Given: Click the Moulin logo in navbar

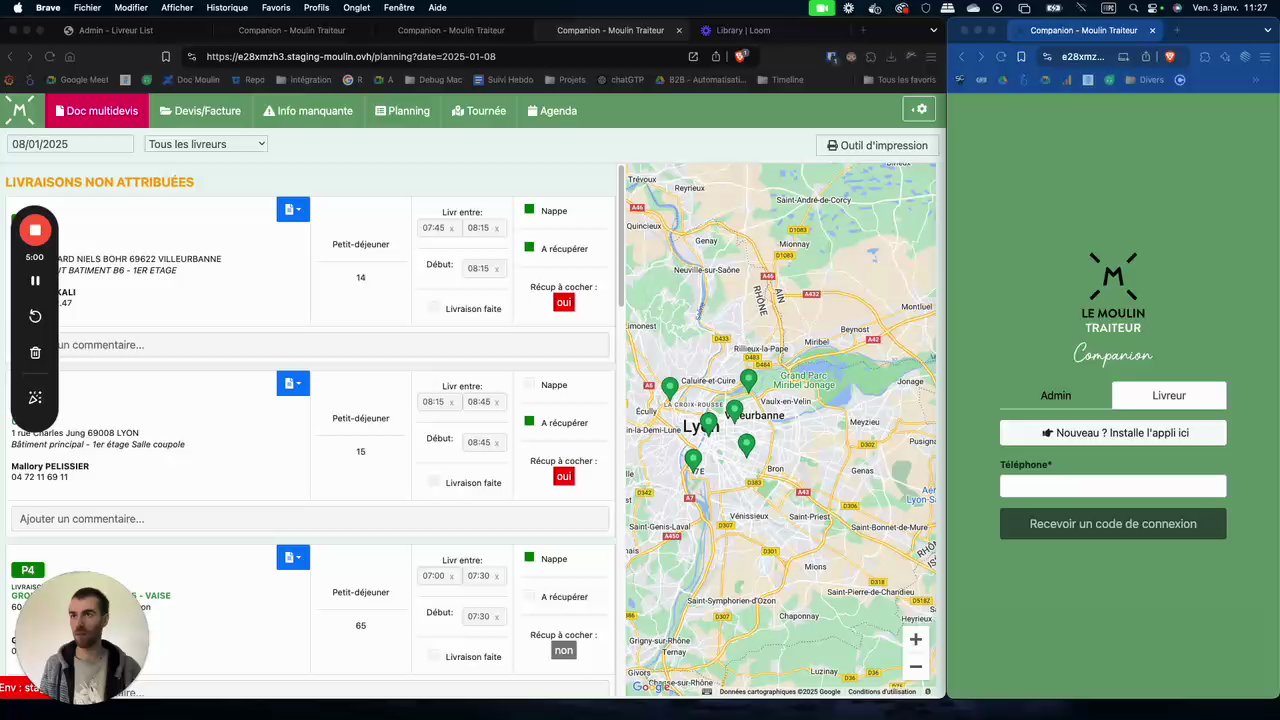Looking at the screenshot, I should 20,110.
